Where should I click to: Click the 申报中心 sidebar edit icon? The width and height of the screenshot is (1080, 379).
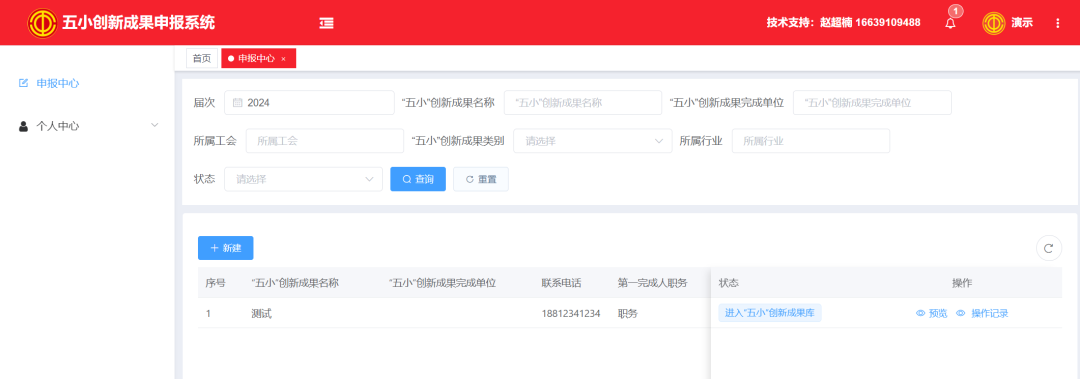pyautogui.click(x=23, y=83)
